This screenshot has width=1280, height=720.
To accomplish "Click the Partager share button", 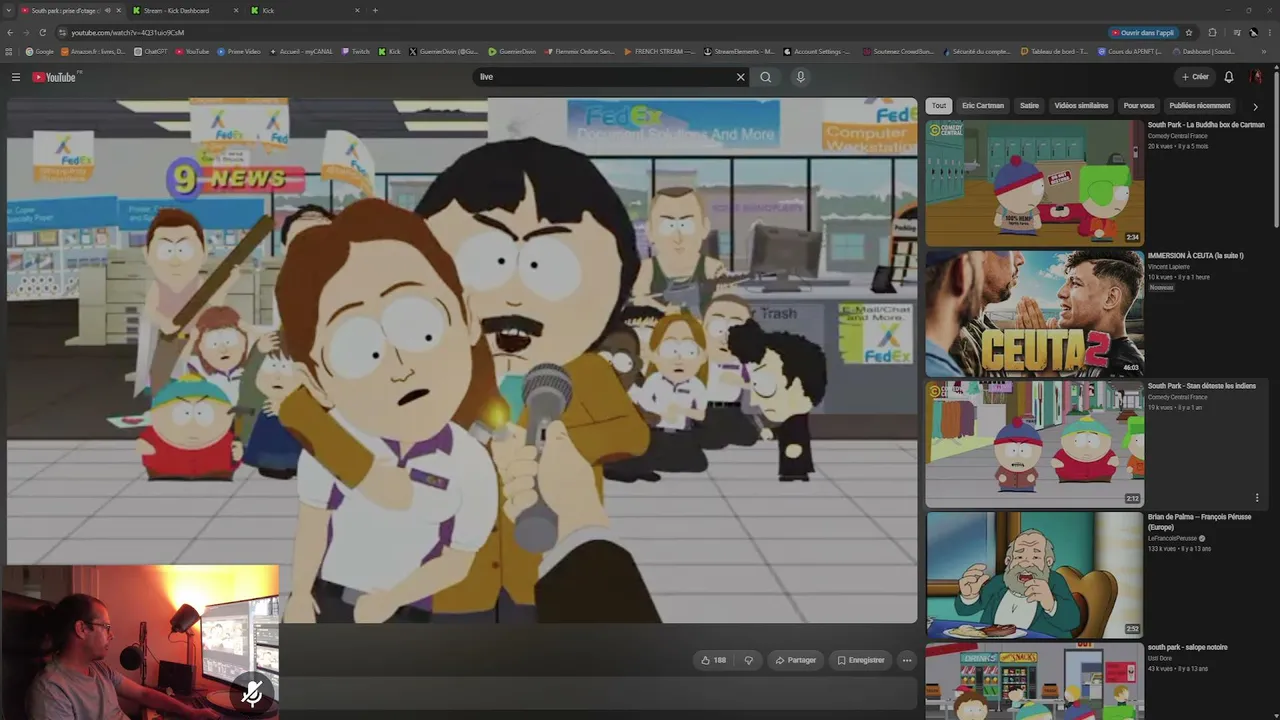I will tap(796, 660).
